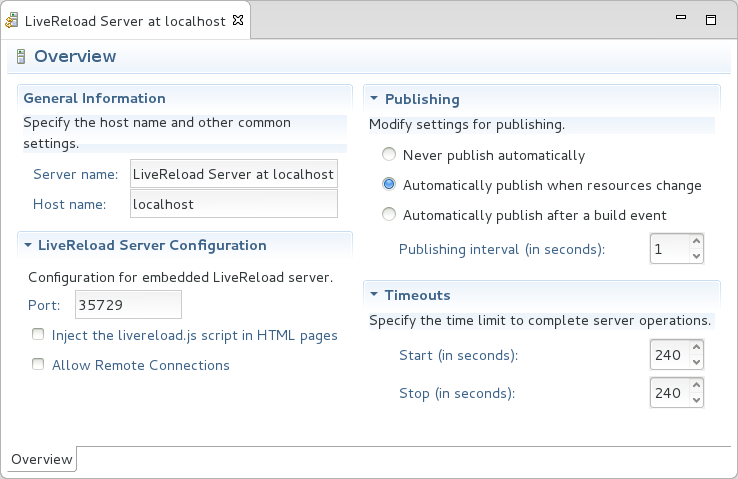The image size is (738, 479).
Task: Select Never publish automatically option
Action: click(389, 155)
